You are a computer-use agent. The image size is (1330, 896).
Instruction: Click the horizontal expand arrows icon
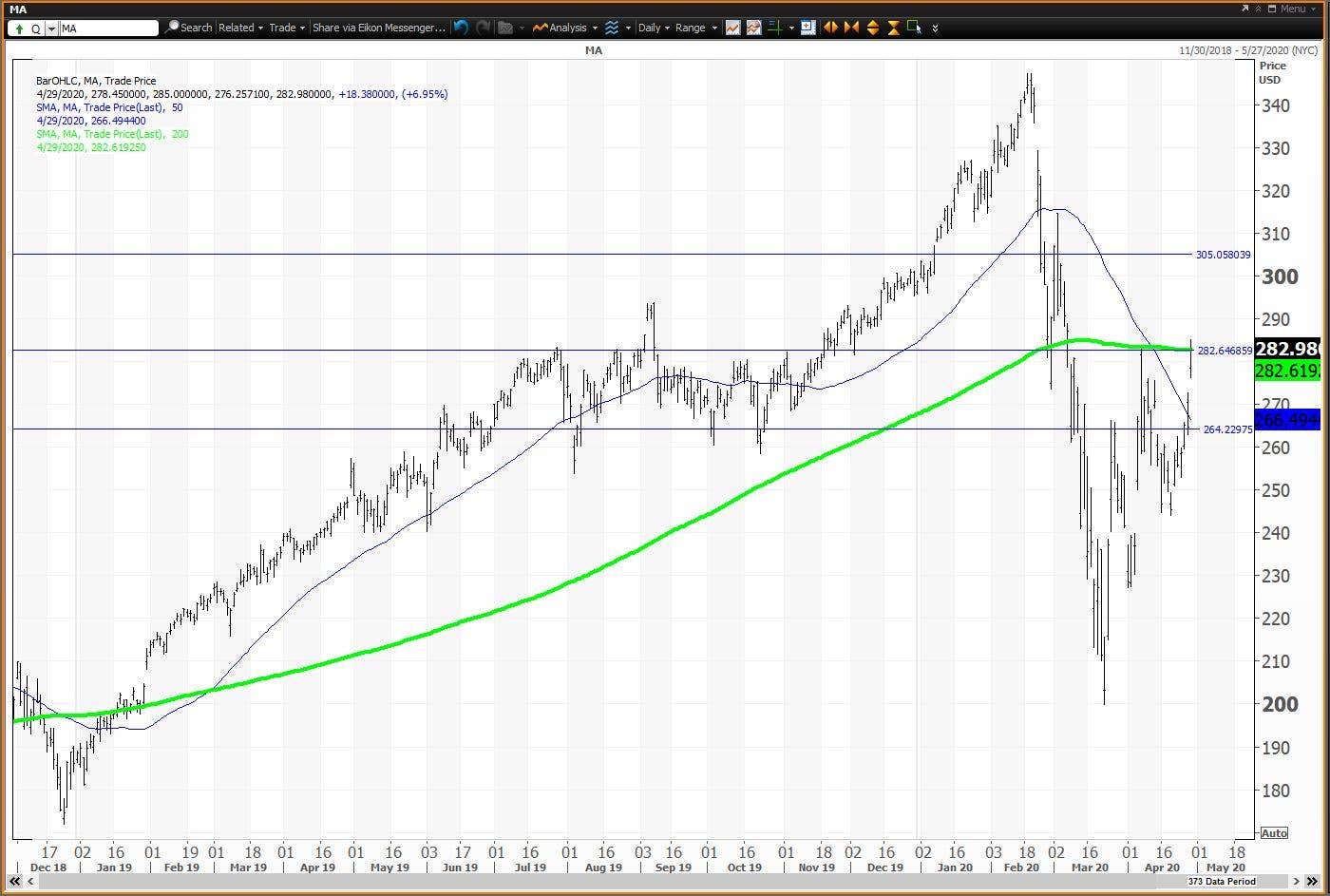pyautogui.click(x=830, y=28)
